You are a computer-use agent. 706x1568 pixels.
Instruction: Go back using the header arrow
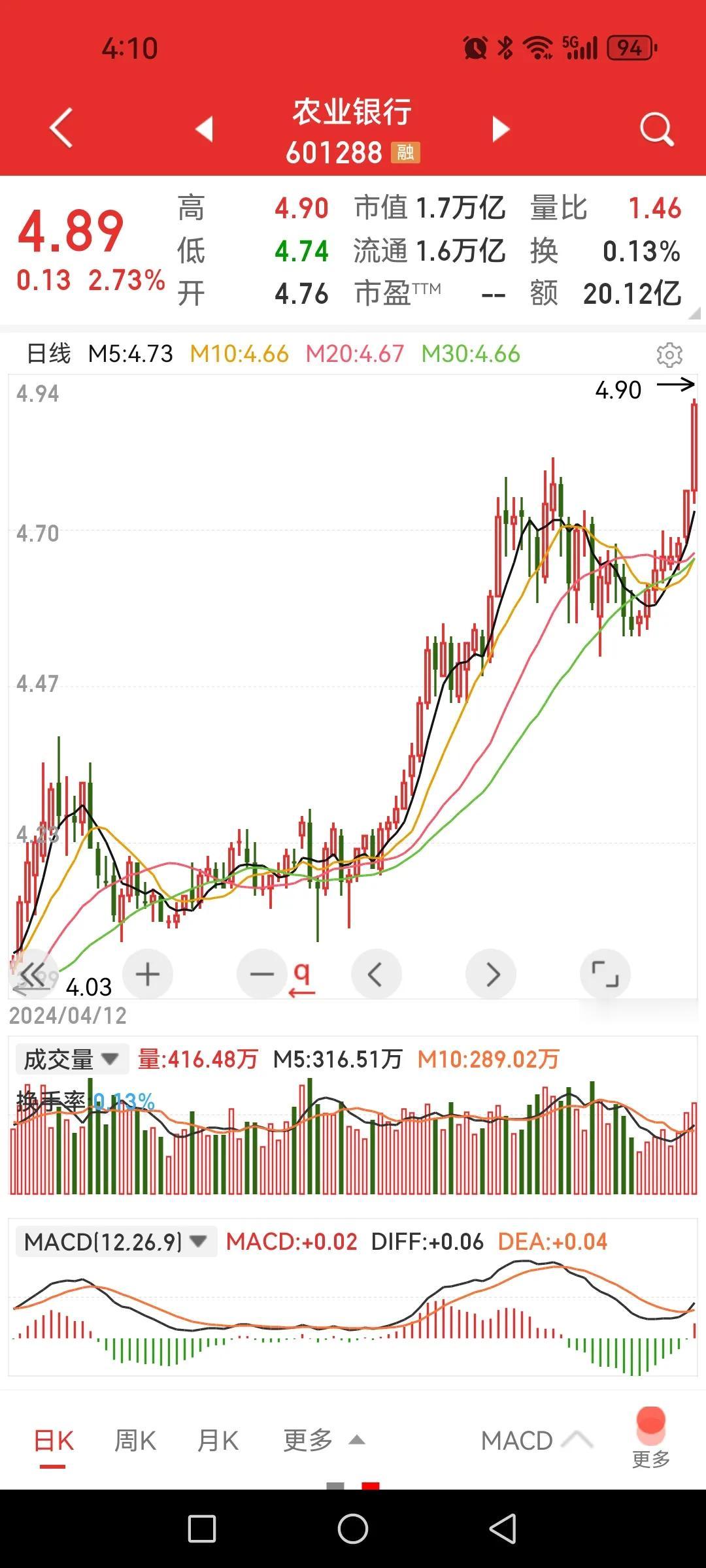(61, 128)
